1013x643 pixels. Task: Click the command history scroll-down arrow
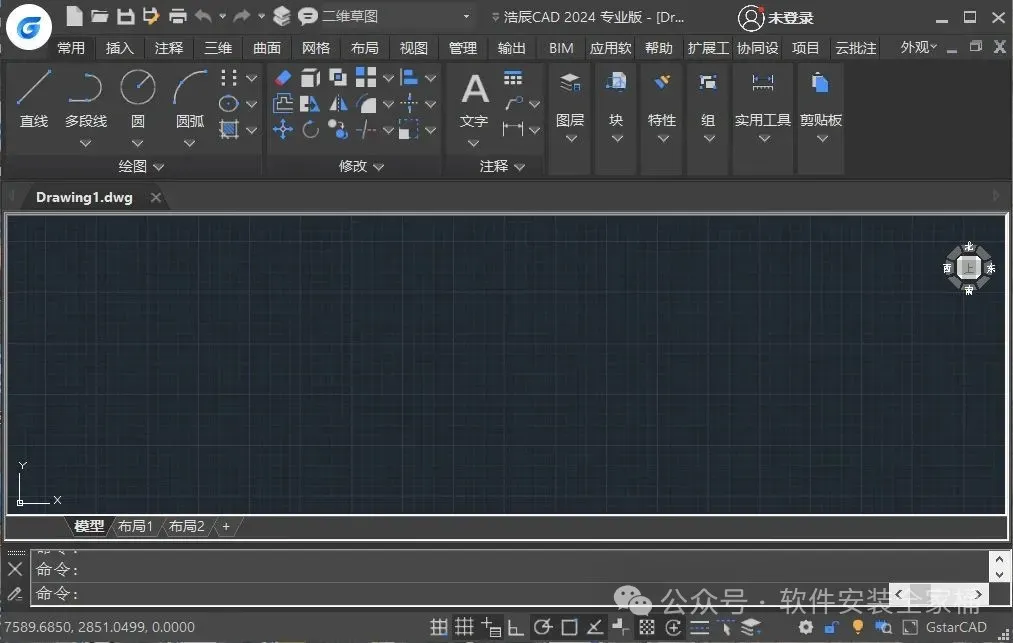coord(999,574)
